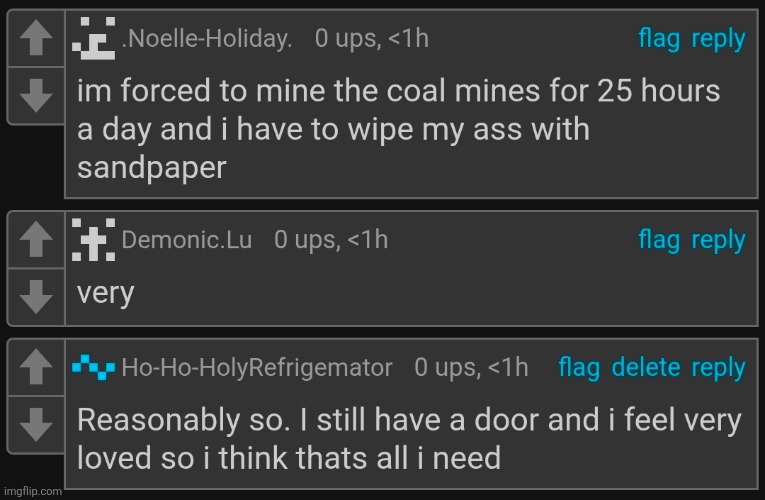Flag Ho-Ho-HolyRefrigemator's comment
765x500 pixels.
click(x=579, y=368)
